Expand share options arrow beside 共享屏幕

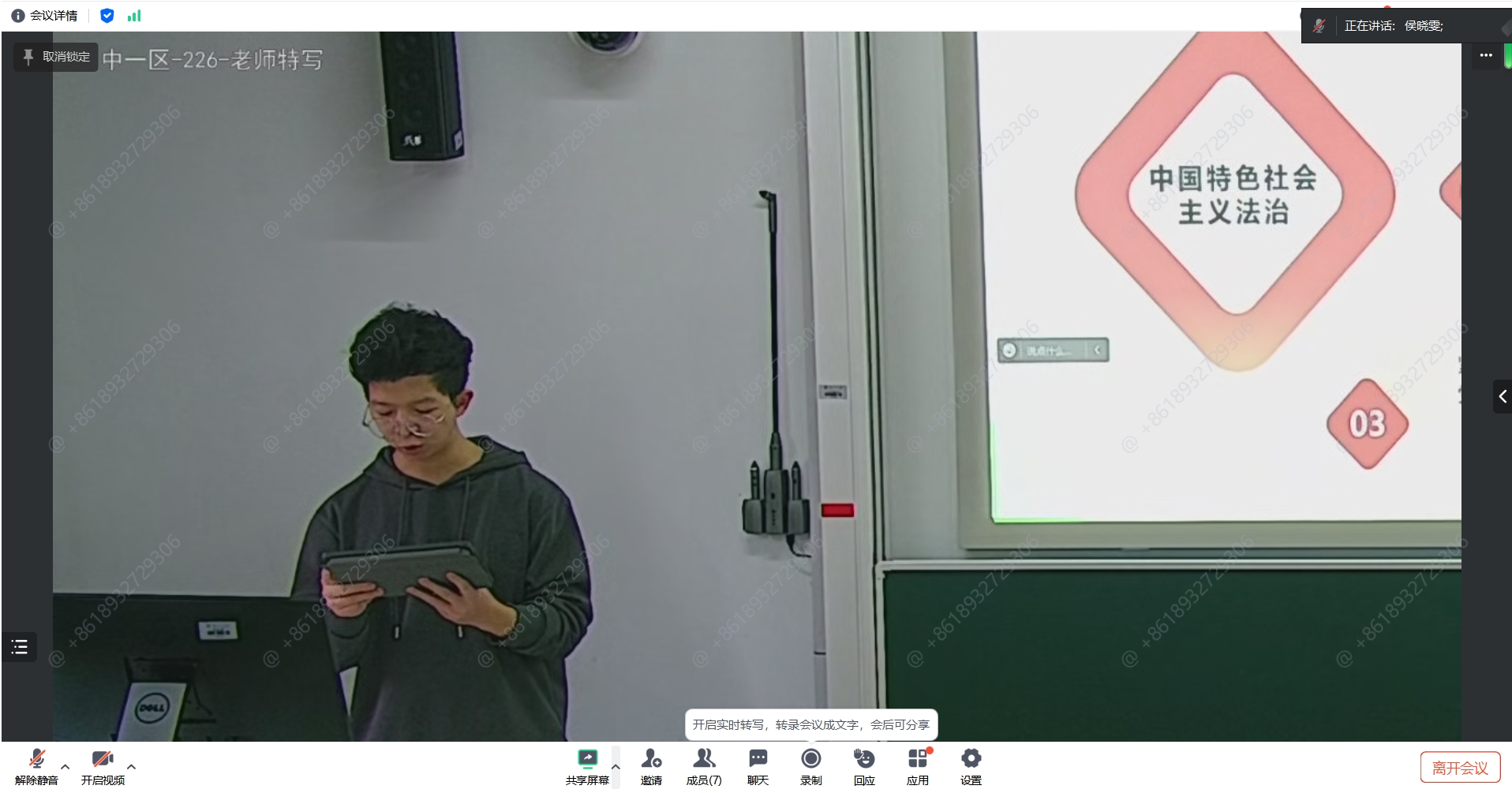(616, 766)
